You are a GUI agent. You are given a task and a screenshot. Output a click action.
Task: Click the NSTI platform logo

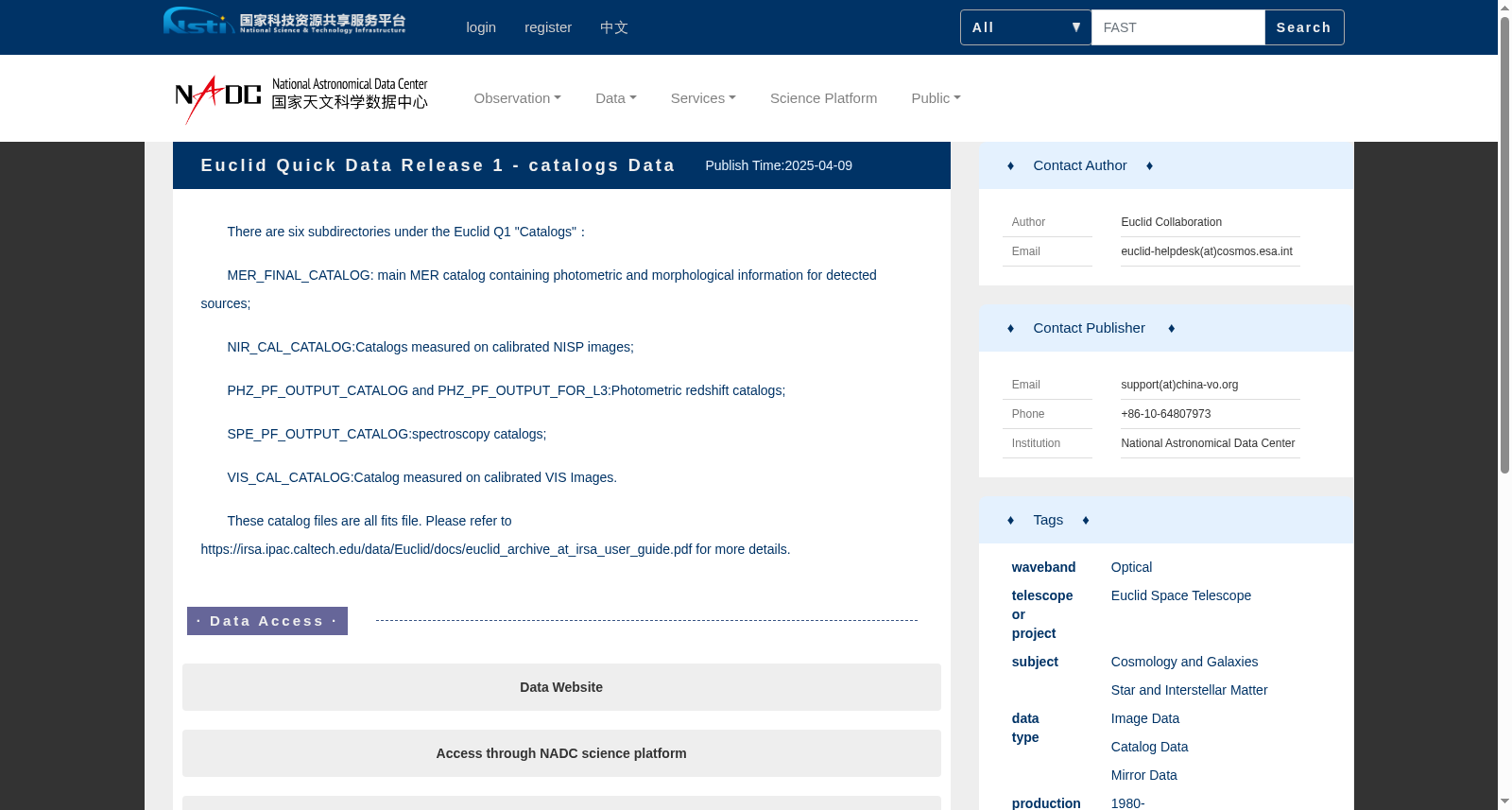click(x=284, y=21)
